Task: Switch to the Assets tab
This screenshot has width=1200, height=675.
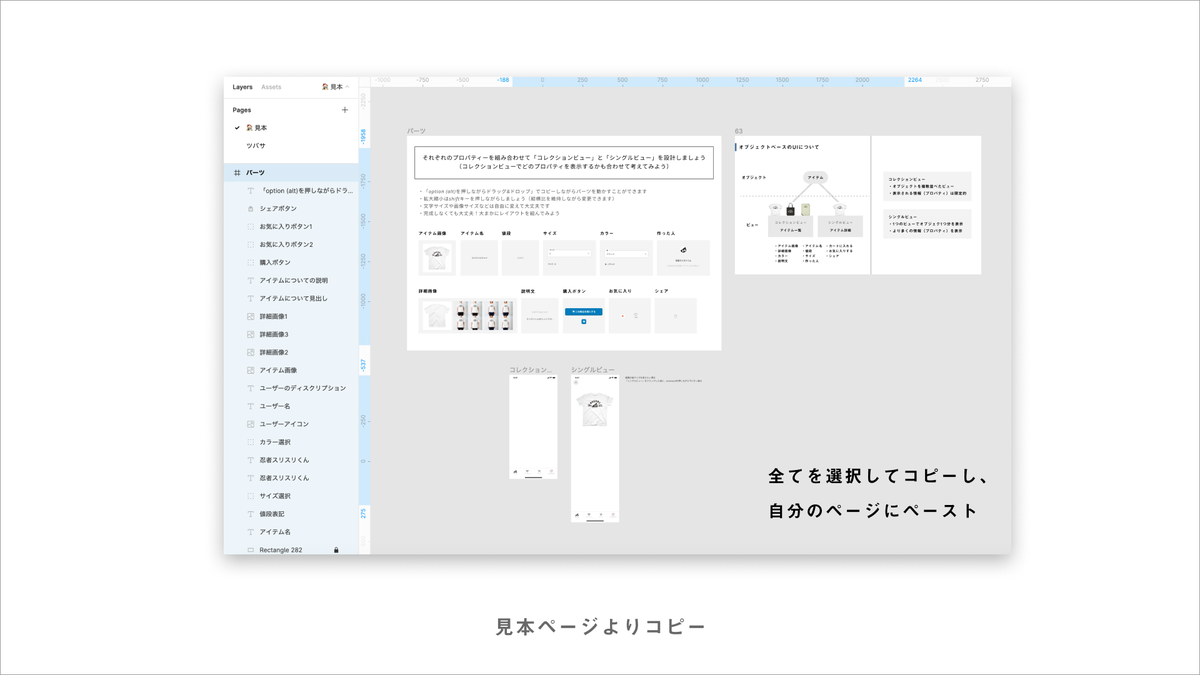Action: click(270, 88)
